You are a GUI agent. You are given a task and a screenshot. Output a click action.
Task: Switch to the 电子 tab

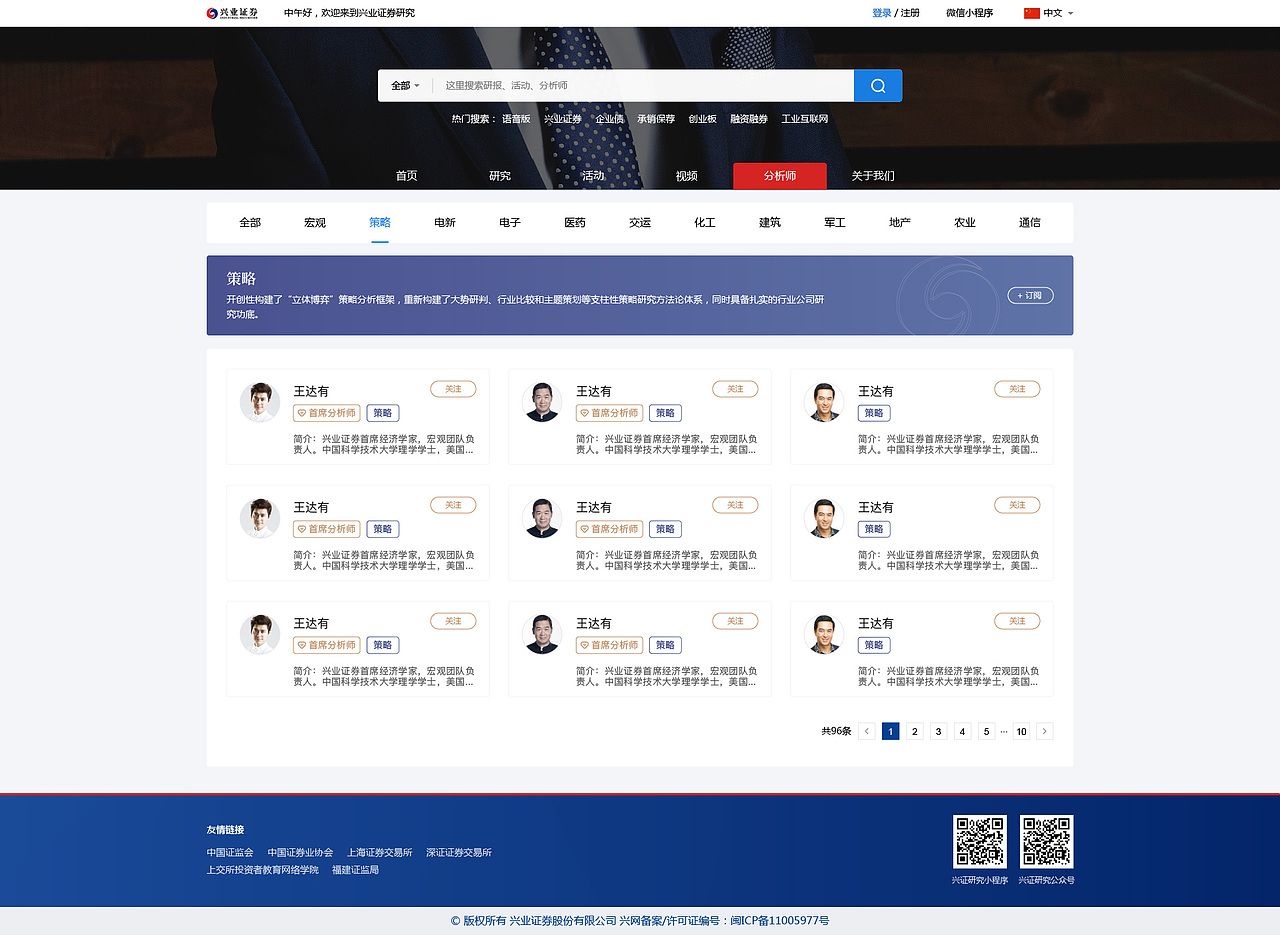click(510, 223)
